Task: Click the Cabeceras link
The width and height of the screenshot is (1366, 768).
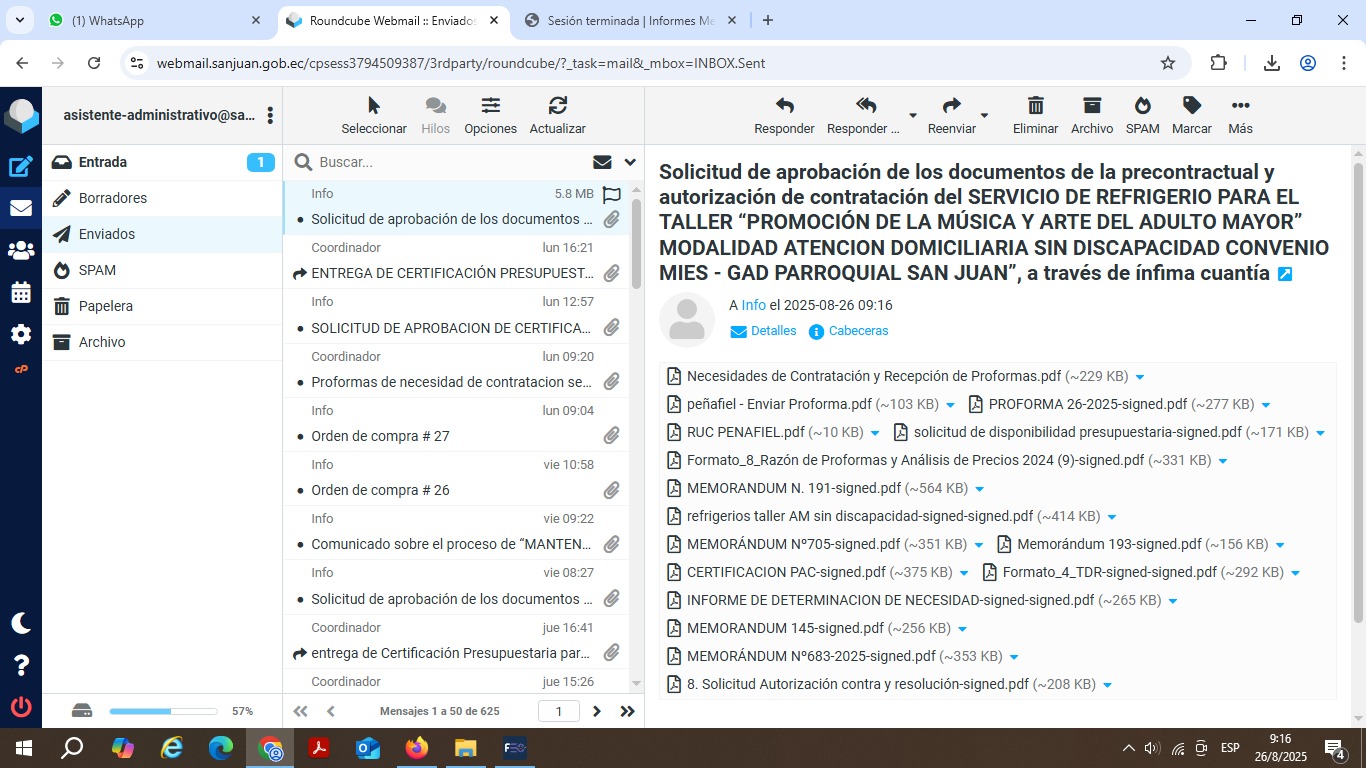Action: [x=858, y=331]
